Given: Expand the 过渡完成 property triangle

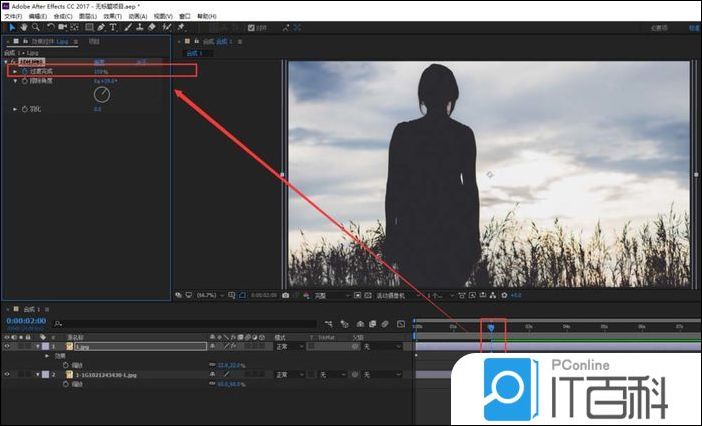Looking at the screenshot, I should tap(13, 72).
